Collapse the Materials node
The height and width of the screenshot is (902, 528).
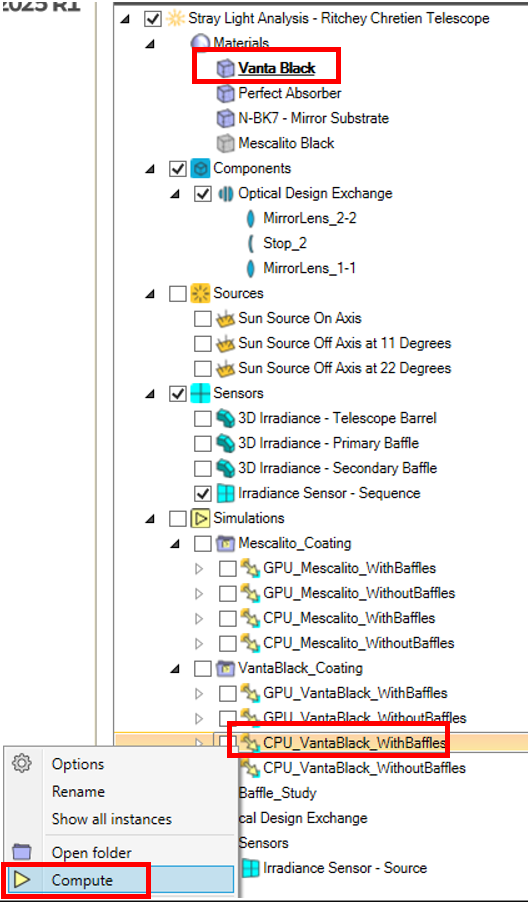[150, 44]
